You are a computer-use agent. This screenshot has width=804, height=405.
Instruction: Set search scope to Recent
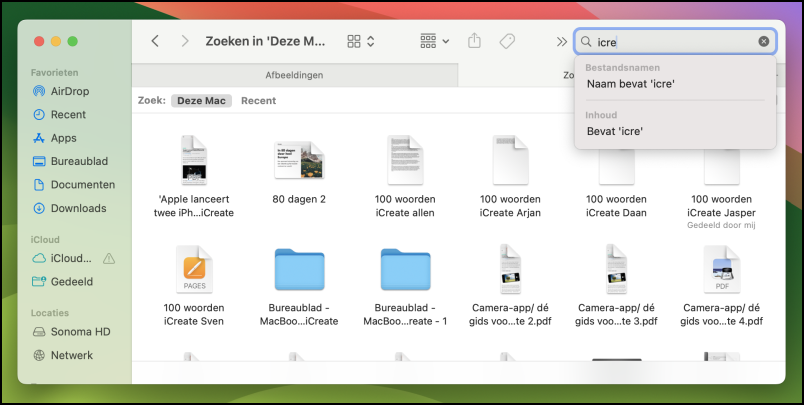pyautogui.click(x=258, y=100)
